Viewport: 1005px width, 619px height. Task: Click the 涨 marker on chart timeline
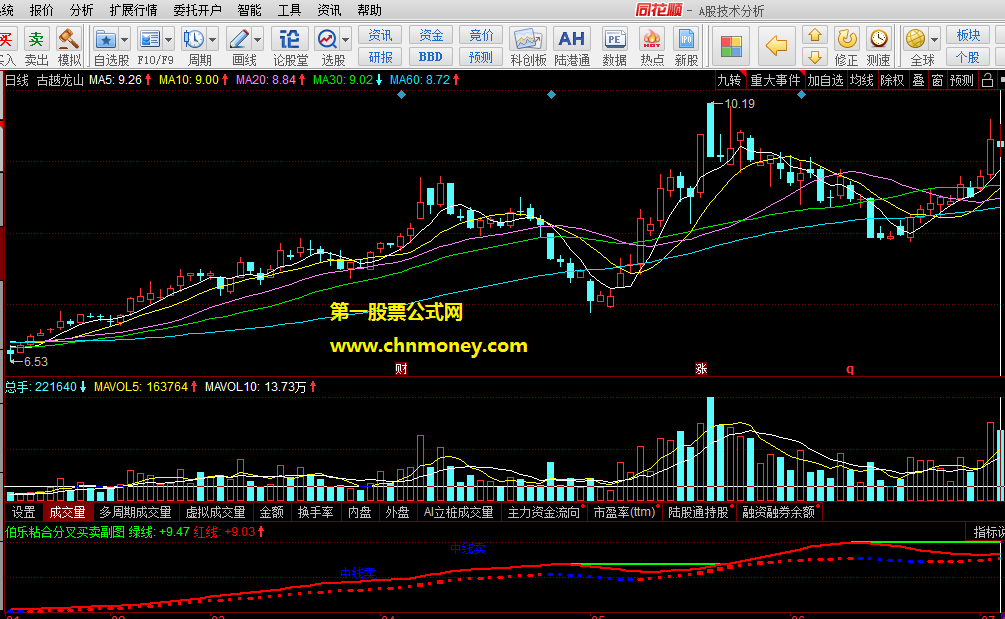tap(701, 368)
